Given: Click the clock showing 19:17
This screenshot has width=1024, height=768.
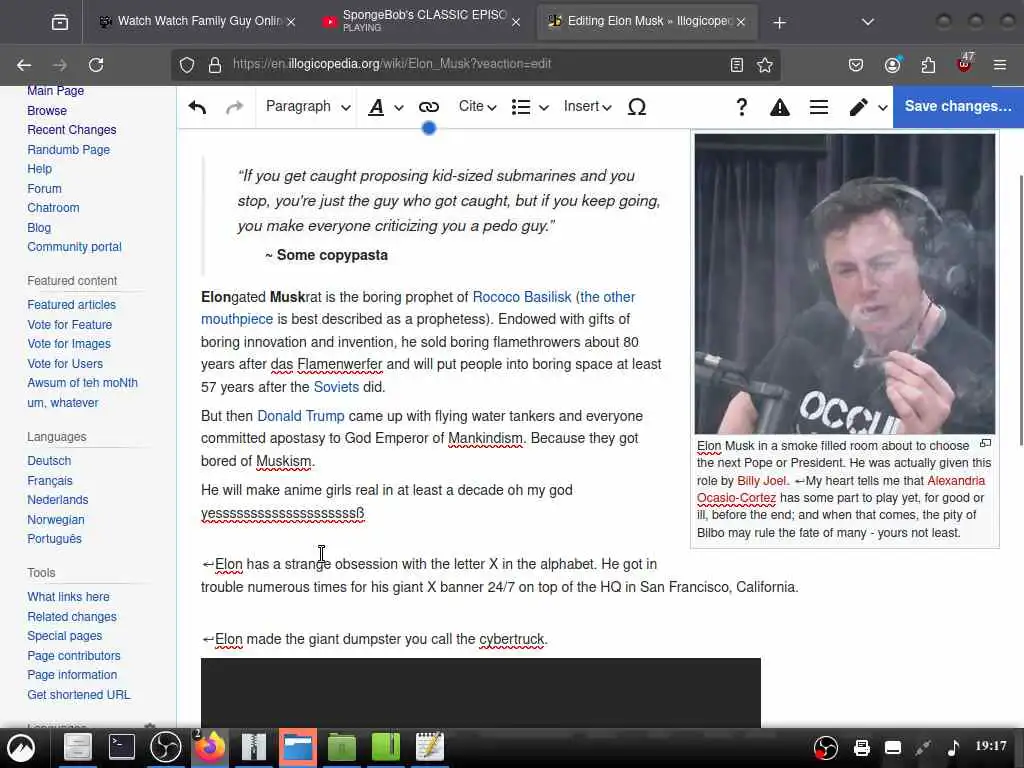Looking at the screenshot, I should (991, 746).
